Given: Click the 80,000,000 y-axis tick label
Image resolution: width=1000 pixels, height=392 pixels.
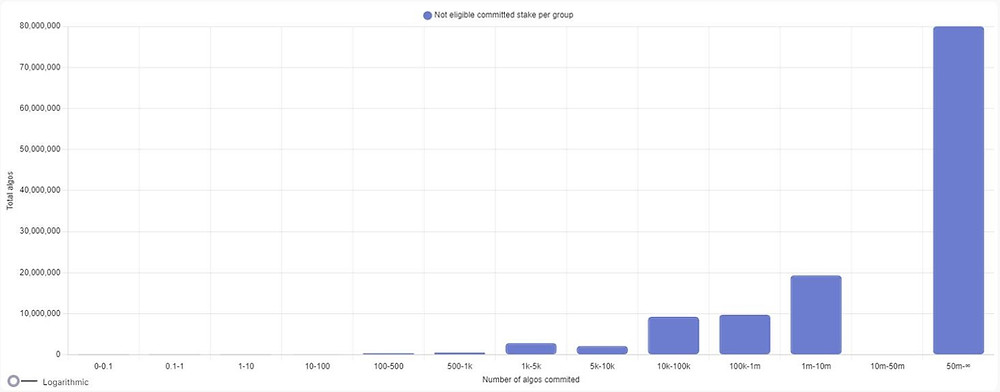Looking at the screenshot, I should [41, 27].
